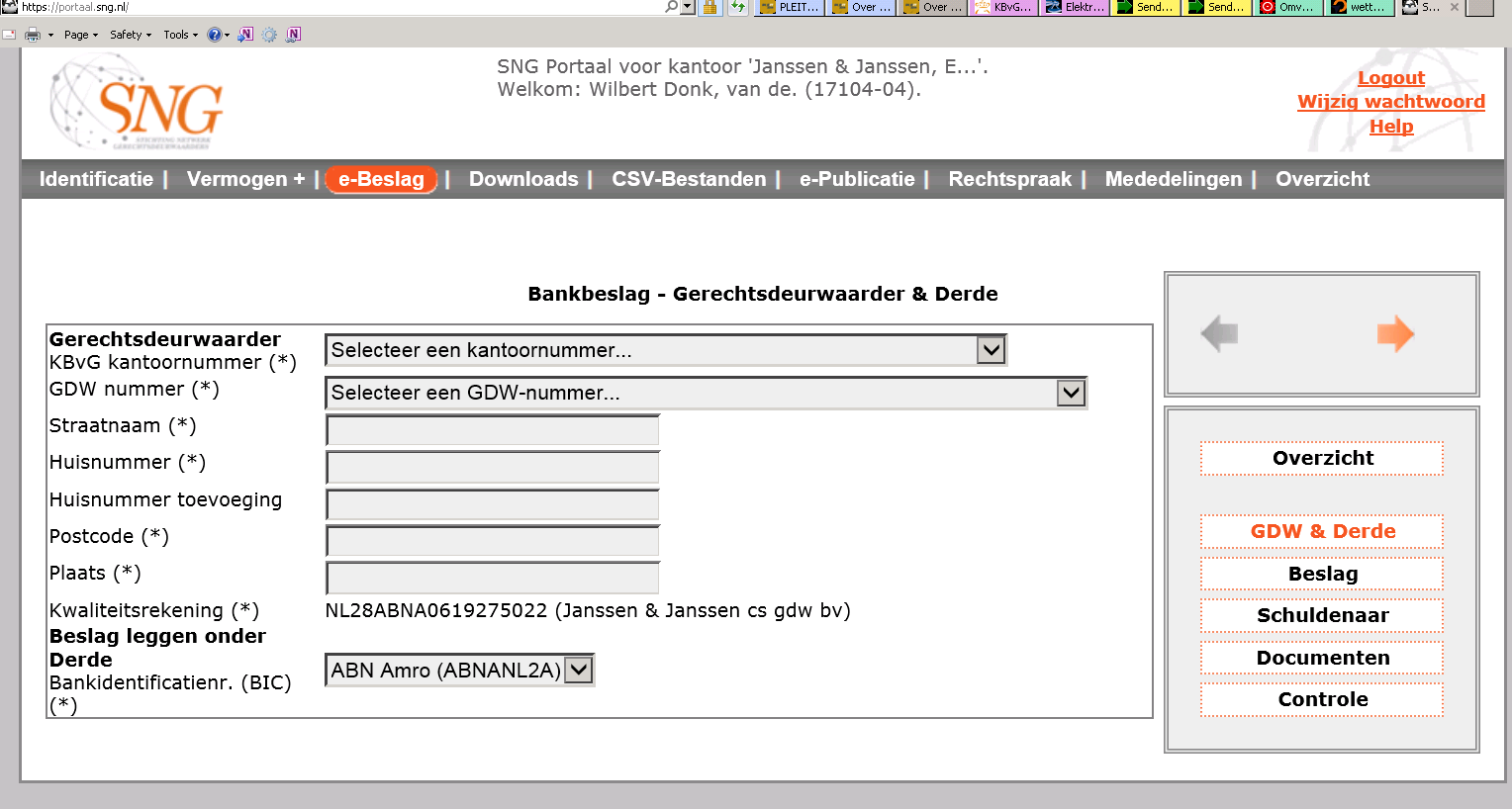
Task: Expand the 'Selecteer een kantoornummer' dropdown
Action: click(666, 350)
